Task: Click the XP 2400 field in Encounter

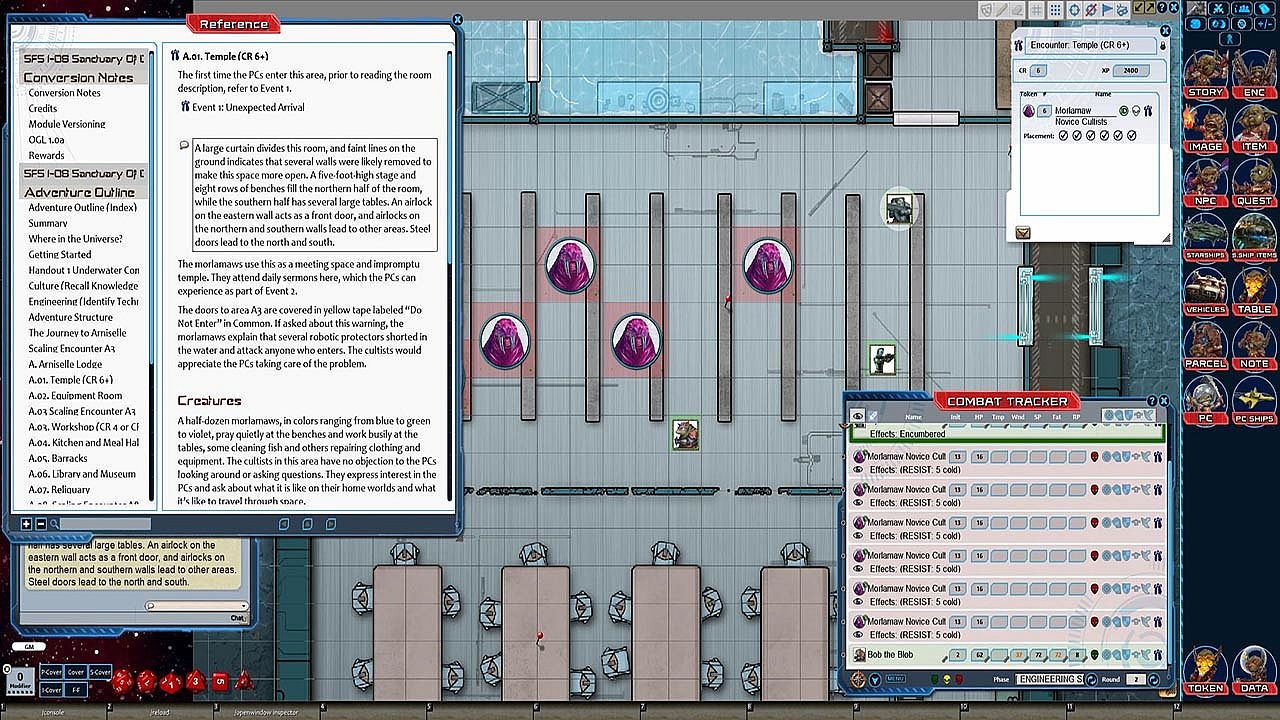Action: click(1129, 71)
